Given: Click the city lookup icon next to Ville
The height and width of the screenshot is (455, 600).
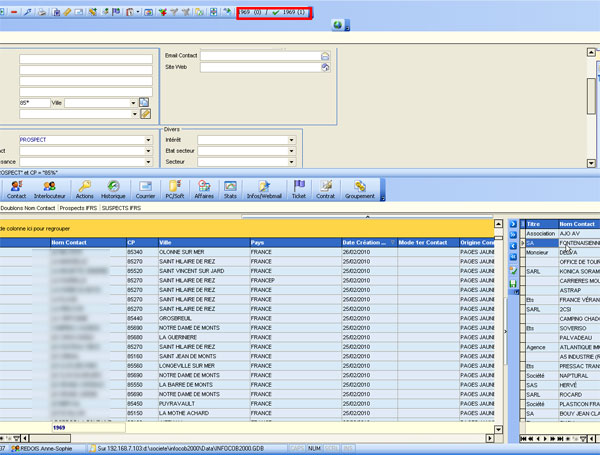Looking at the screenshot, I should tap(144, 103).
